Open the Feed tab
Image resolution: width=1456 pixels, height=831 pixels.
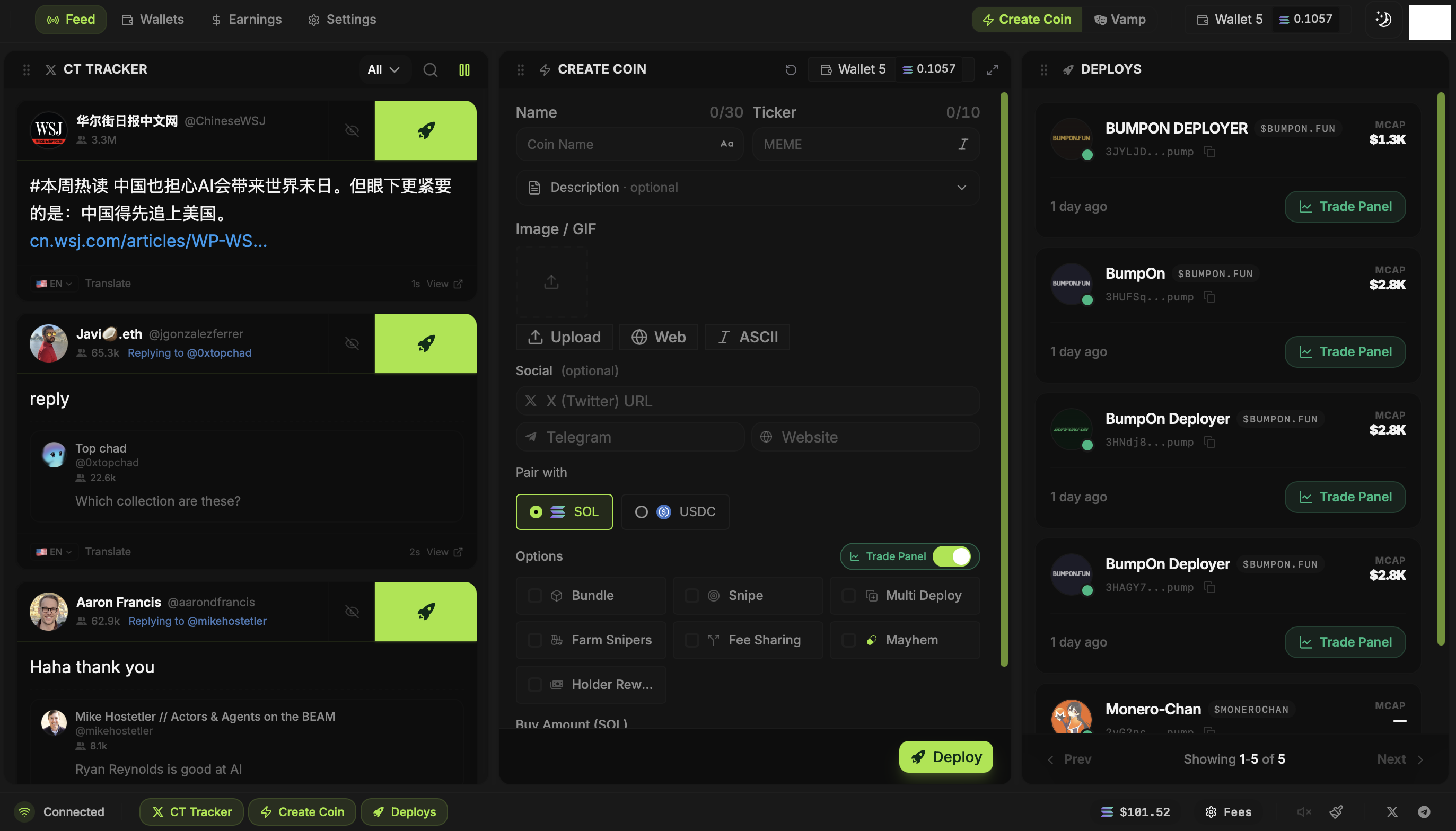[71, 20]
